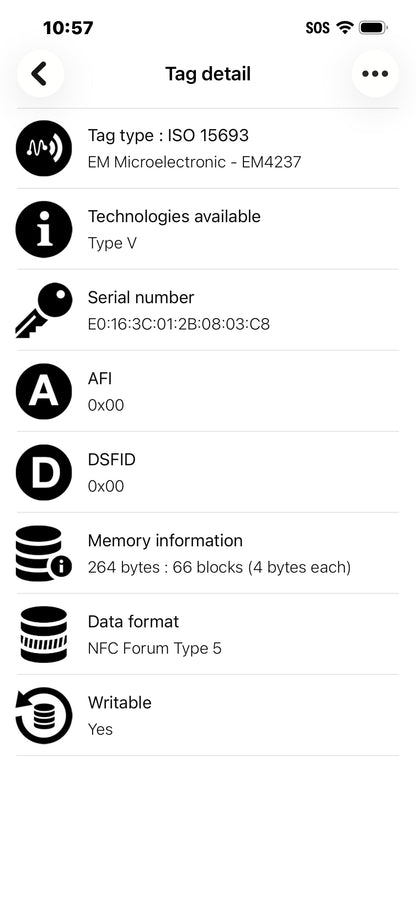Tap the Wi-Fi status bar icon
This screenshot has height=900, width=416.
pyautogui.click(x=344, y=27)
